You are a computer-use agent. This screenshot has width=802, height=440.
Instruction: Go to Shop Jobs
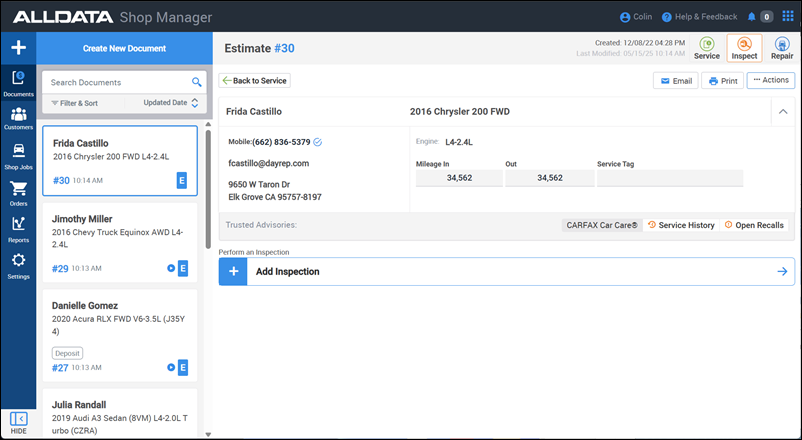(x=18, y=156)
